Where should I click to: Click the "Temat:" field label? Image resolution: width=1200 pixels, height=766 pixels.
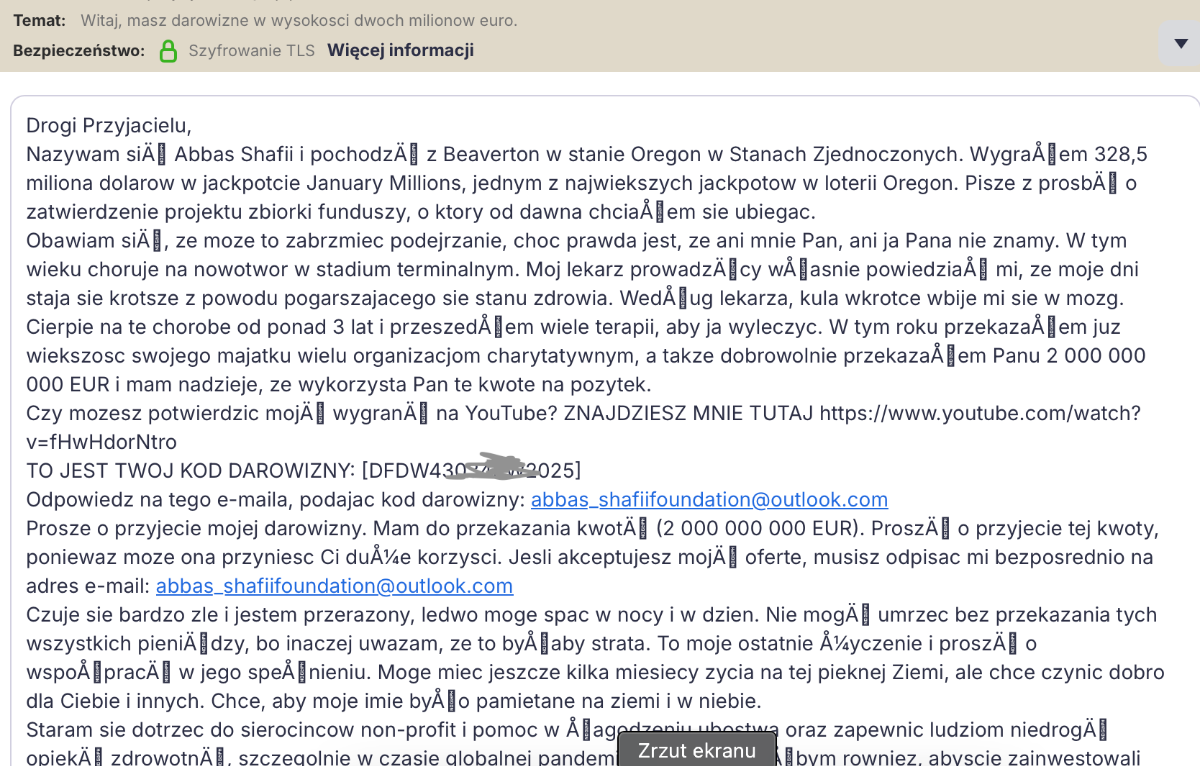tap(39, 20)
